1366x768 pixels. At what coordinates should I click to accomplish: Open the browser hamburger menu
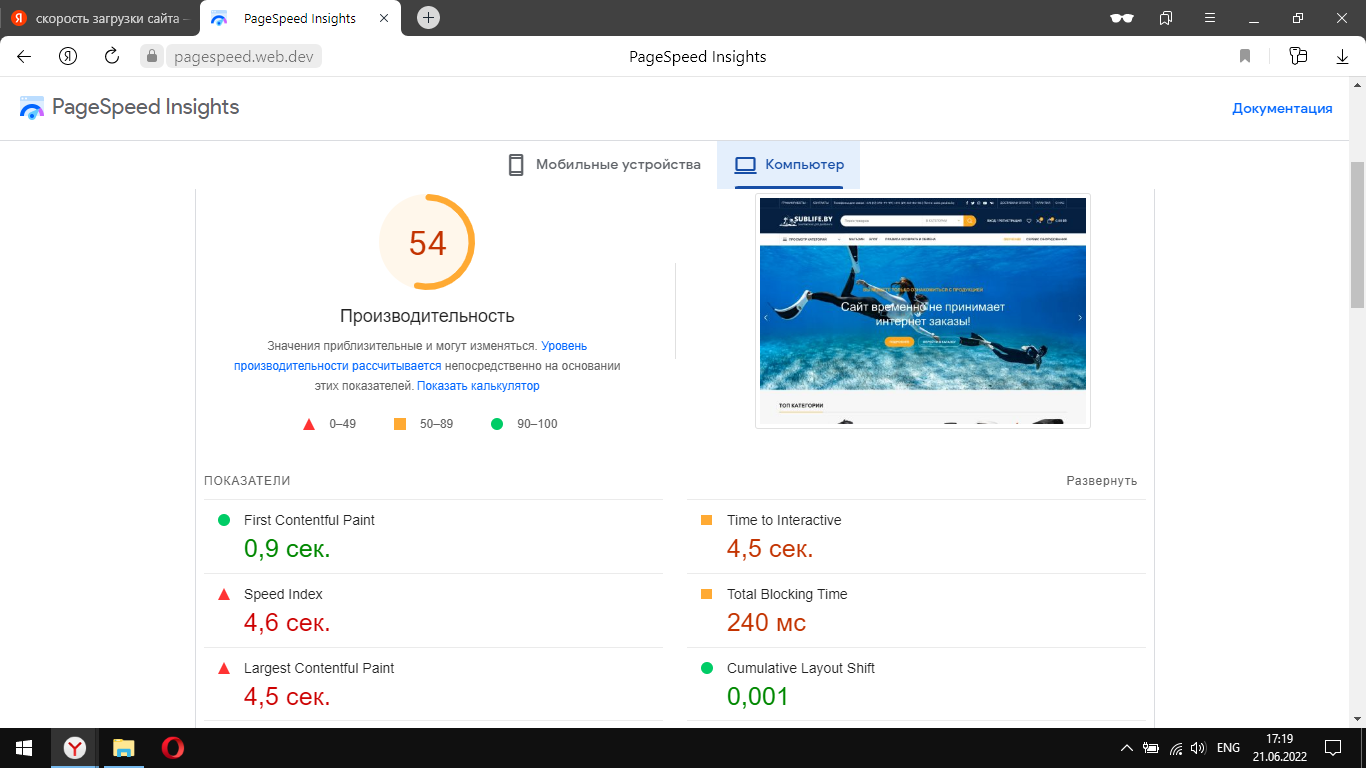[x=1211, y=18]
